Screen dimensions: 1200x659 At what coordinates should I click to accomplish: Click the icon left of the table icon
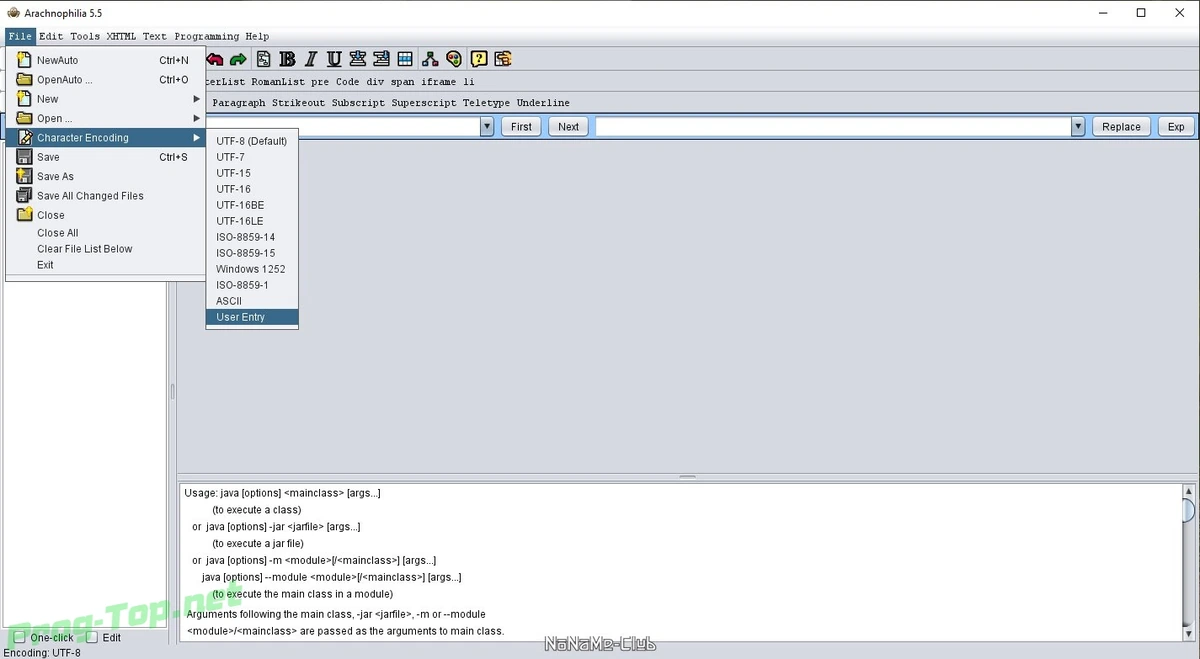click(381, 59)
